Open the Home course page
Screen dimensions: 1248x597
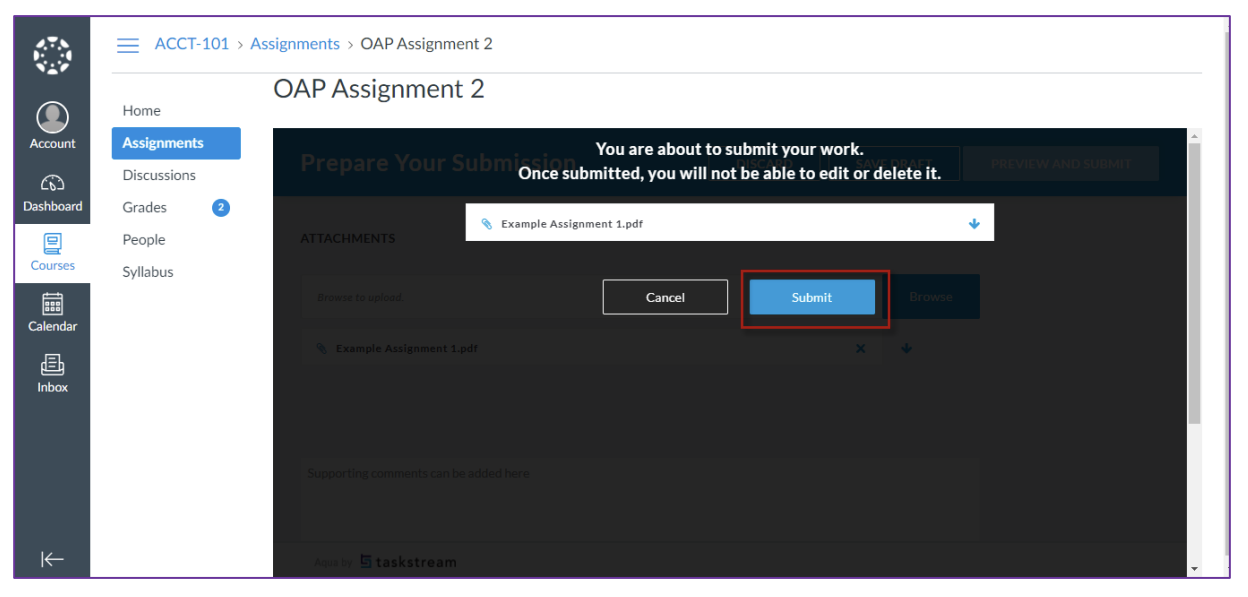pos(141,111)
